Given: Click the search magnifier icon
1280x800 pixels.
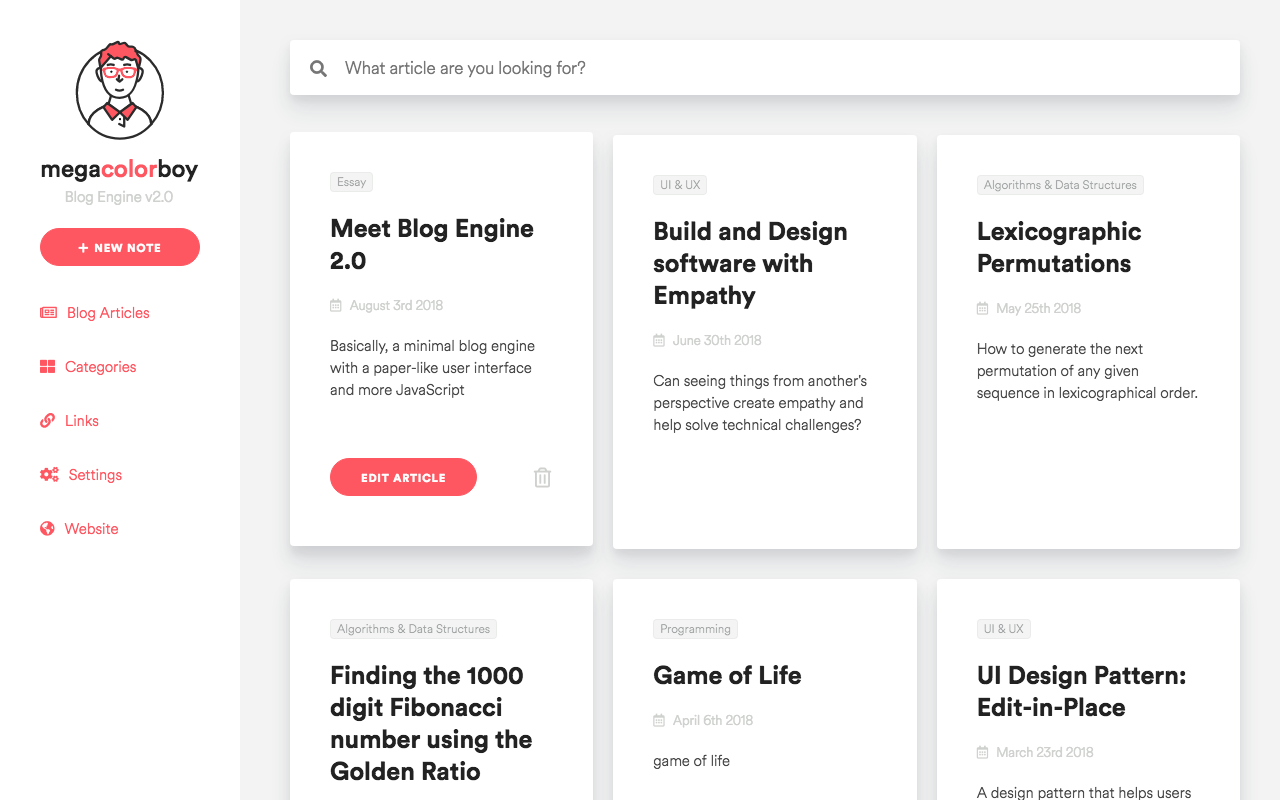Looking at the screenshot, I should tap(318, 68).
